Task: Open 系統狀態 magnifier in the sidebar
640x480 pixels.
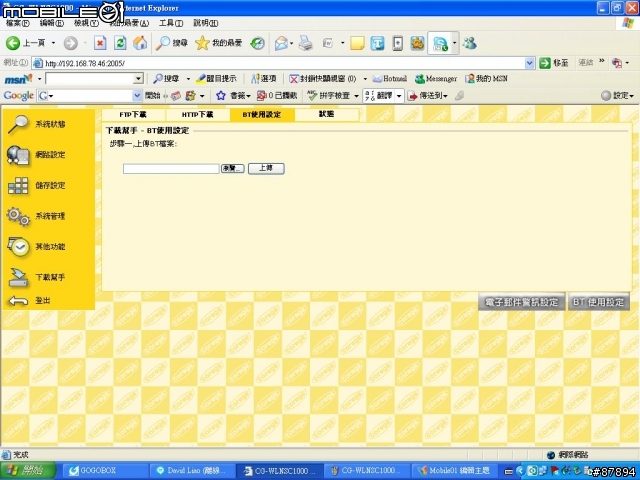Action: click(18, 124)
